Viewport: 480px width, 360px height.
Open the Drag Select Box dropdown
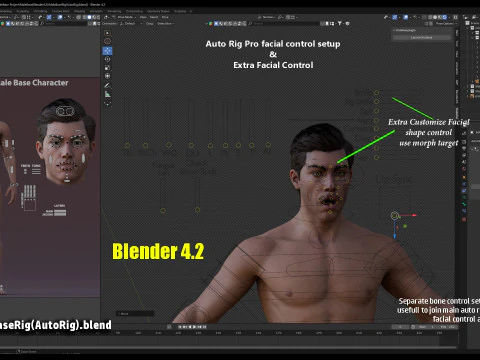pyautogui.click(x=166, y=23)
